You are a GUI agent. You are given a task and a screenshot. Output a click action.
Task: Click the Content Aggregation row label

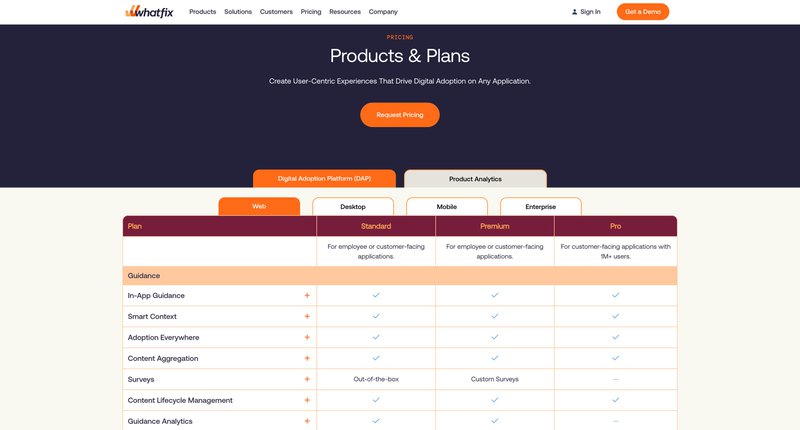[163, 358]
